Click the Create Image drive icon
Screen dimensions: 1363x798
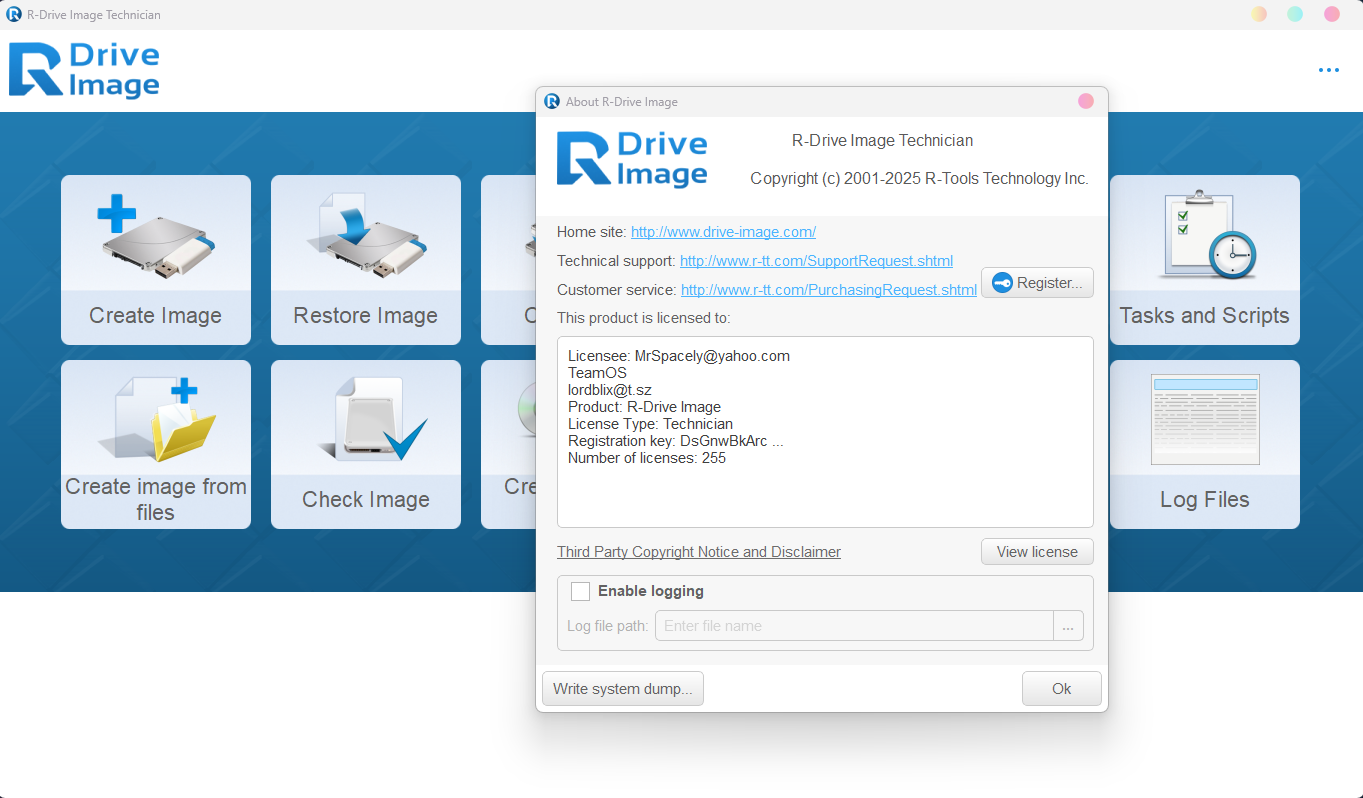point(156,236)
